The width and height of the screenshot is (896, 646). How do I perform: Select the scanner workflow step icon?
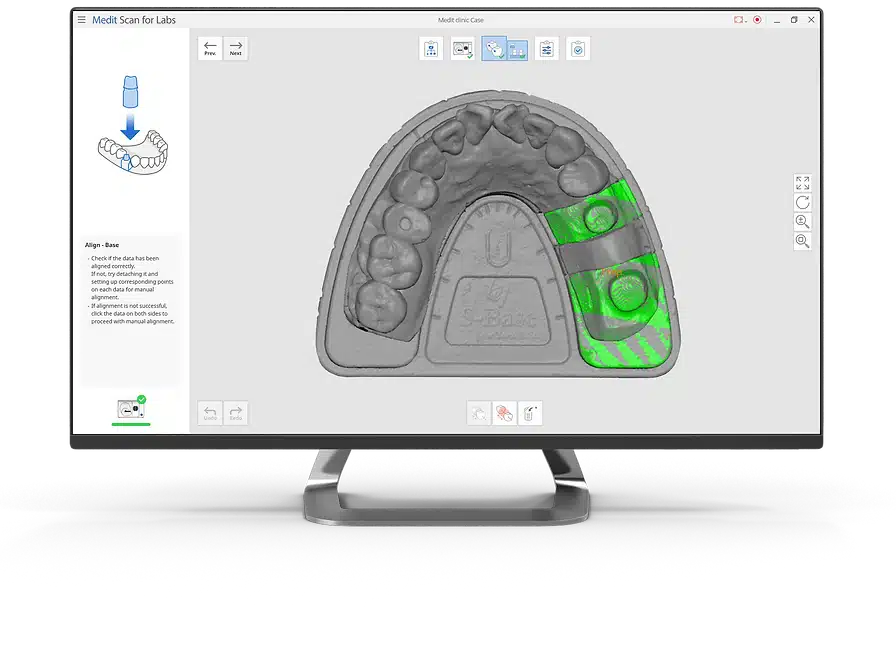(x=462, y=49)
